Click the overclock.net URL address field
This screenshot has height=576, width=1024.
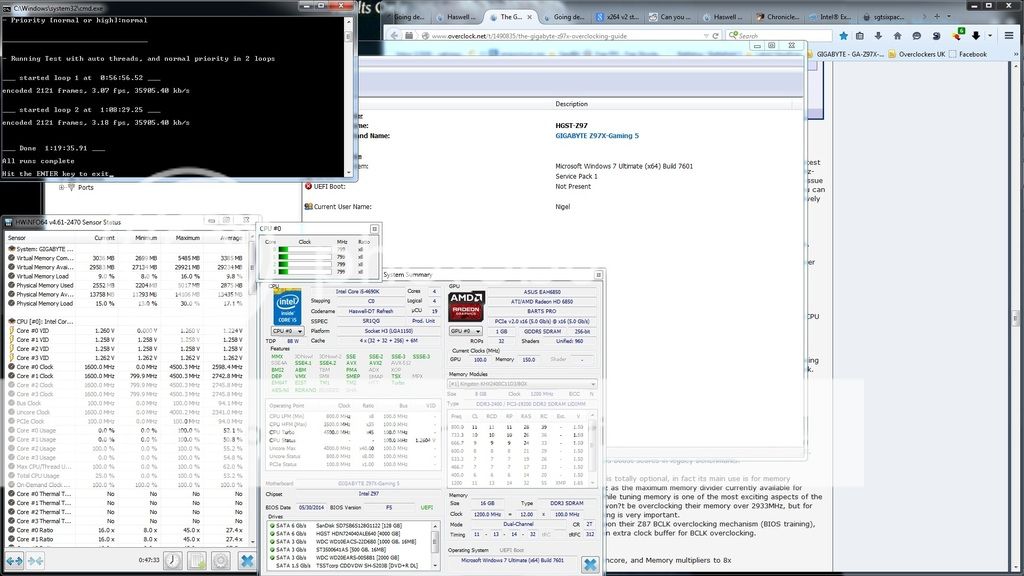coord(560,36)
